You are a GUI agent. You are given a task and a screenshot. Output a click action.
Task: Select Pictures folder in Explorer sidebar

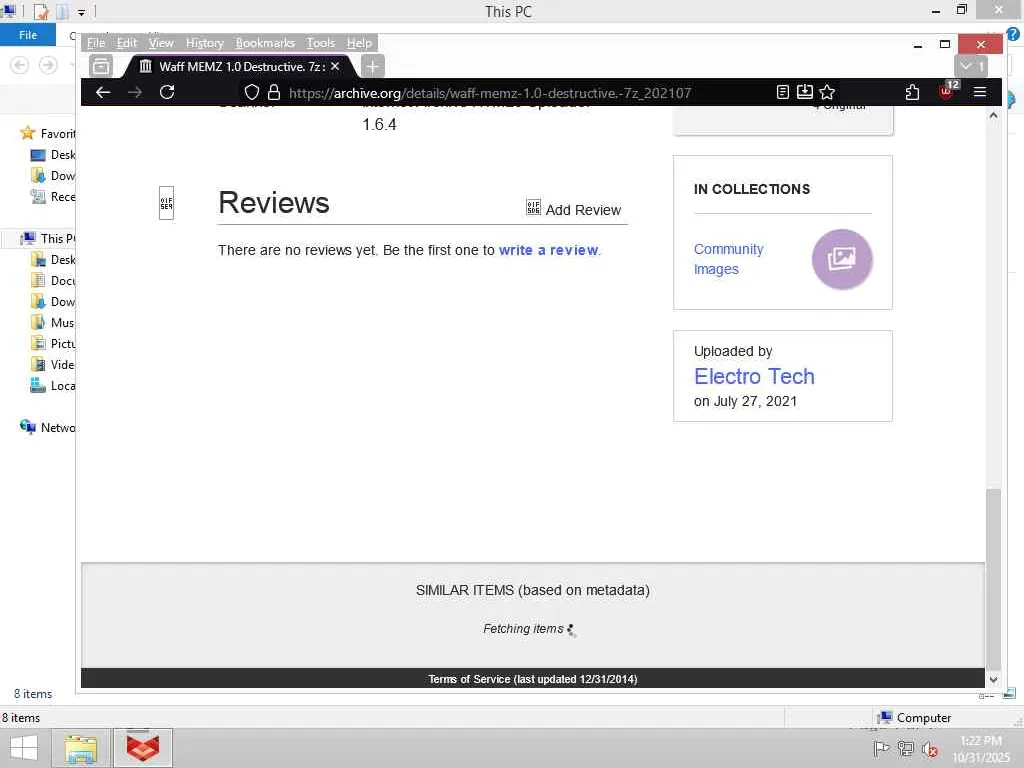pos(52,344)
